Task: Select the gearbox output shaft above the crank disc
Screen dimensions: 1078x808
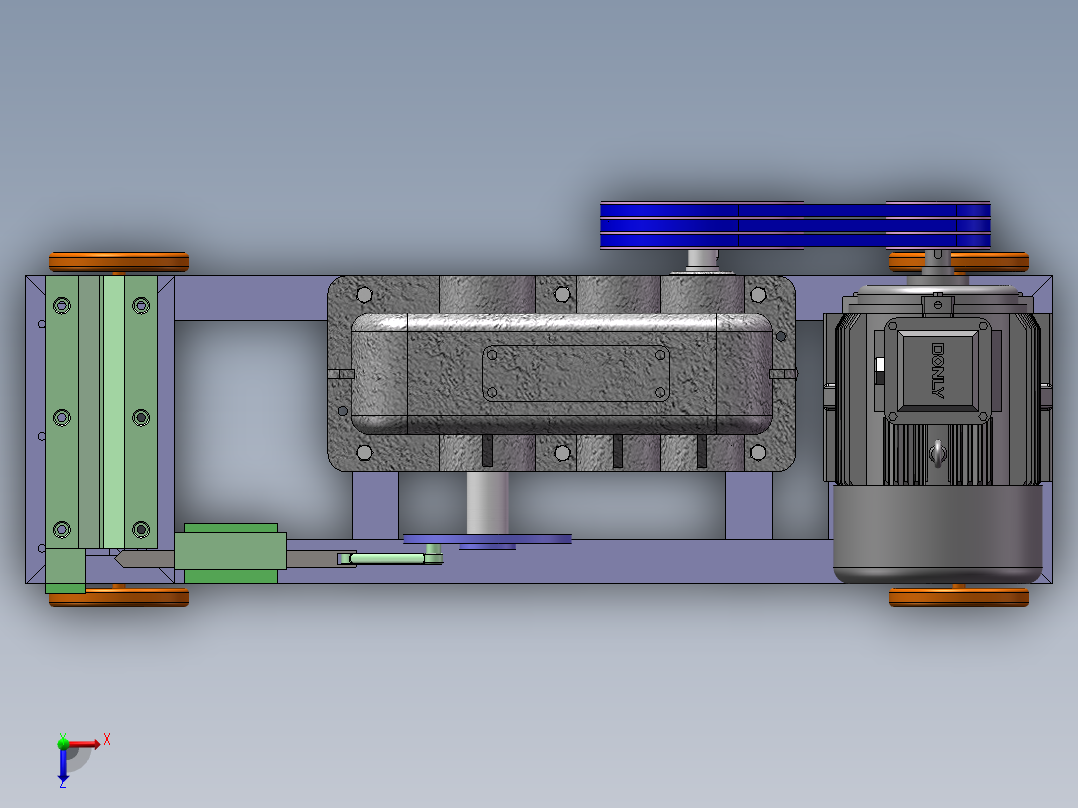Action: [x=487, y=502]
